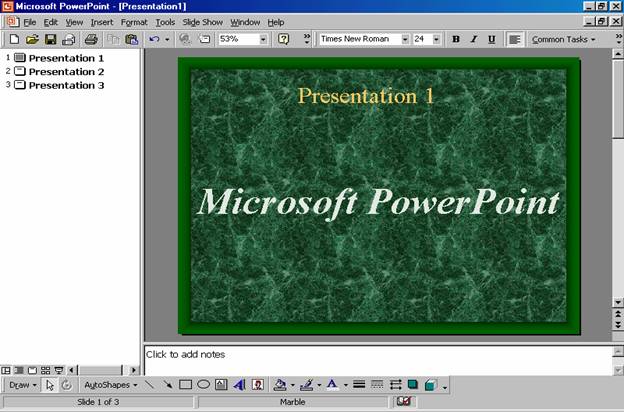Apply Shadow from drawing toolbar

pyautogui.click(x=413, y=385)
